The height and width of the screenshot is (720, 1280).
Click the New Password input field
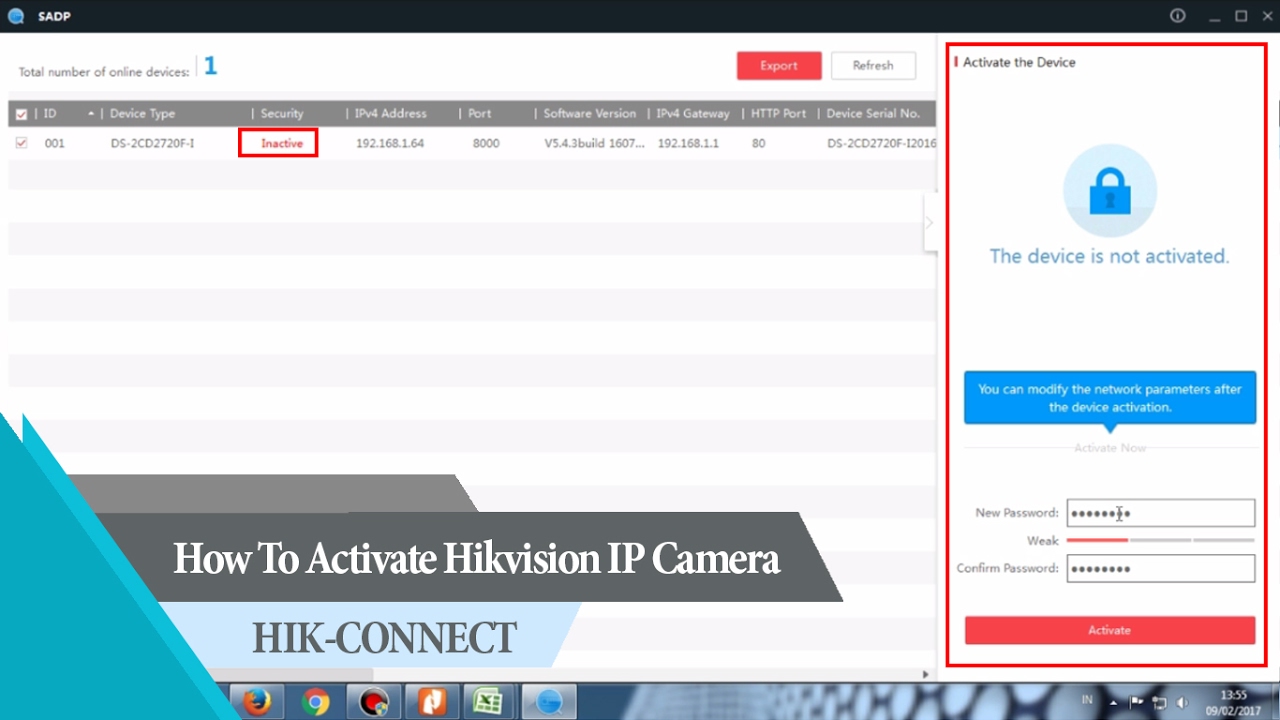1161,513
